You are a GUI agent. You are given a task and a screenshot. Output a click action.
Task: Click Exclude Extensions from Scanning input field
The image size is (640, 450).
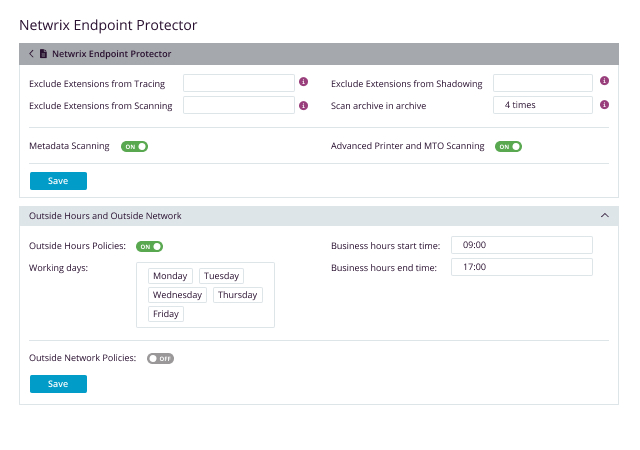coord(239,105)
